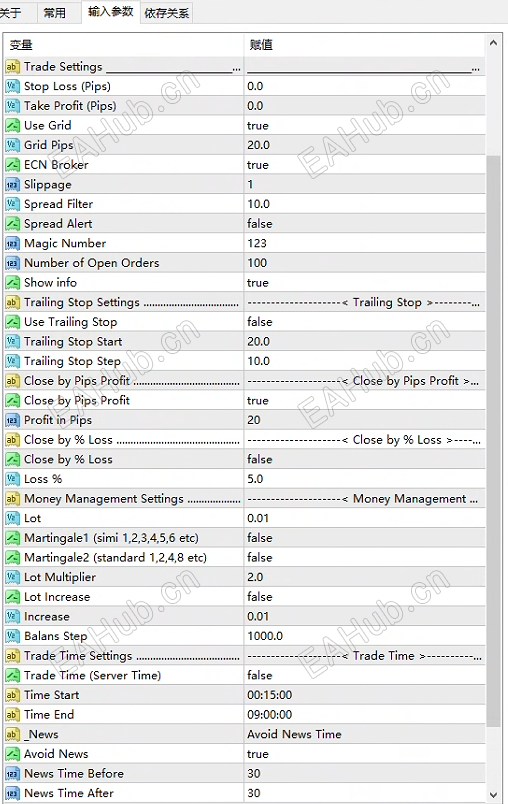Screen dimensions: 508x804
Task: Click the icon beside Trailing Stop Start
Action: [x=12, y=341]
